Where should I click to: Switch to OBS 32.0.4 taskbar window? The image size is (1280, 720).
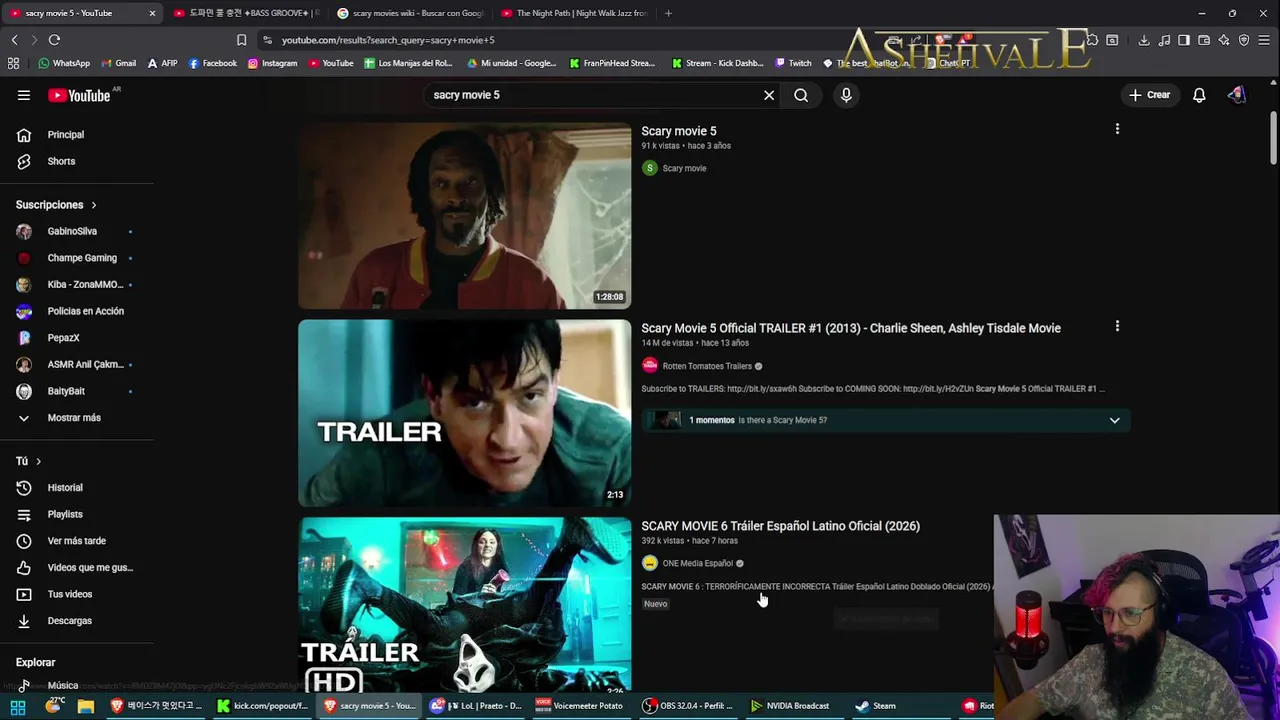[687, 706]
